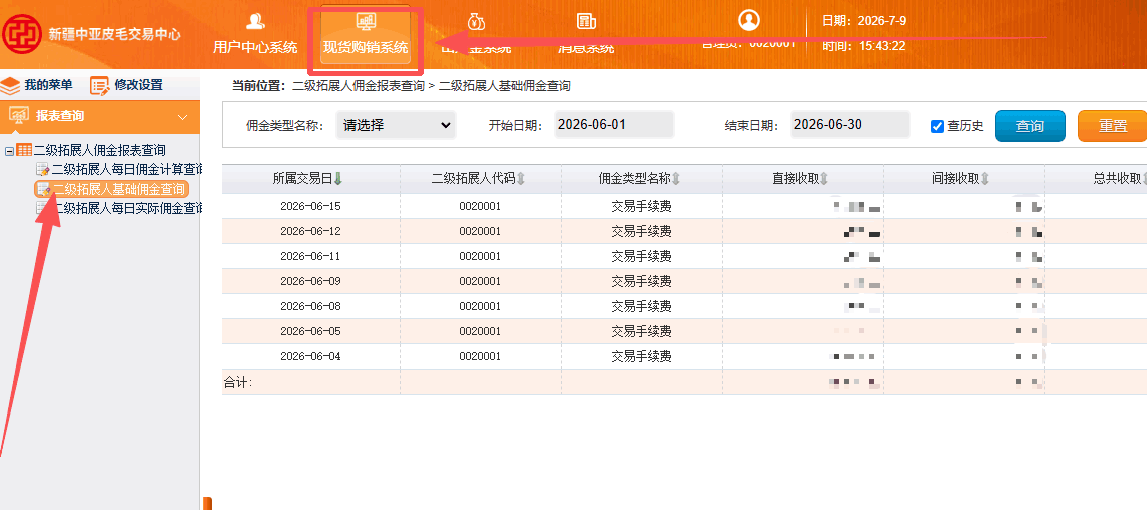Select the 2026-06-08 date cell
This screenshot has width=1147, height=510.
(310, 306)
